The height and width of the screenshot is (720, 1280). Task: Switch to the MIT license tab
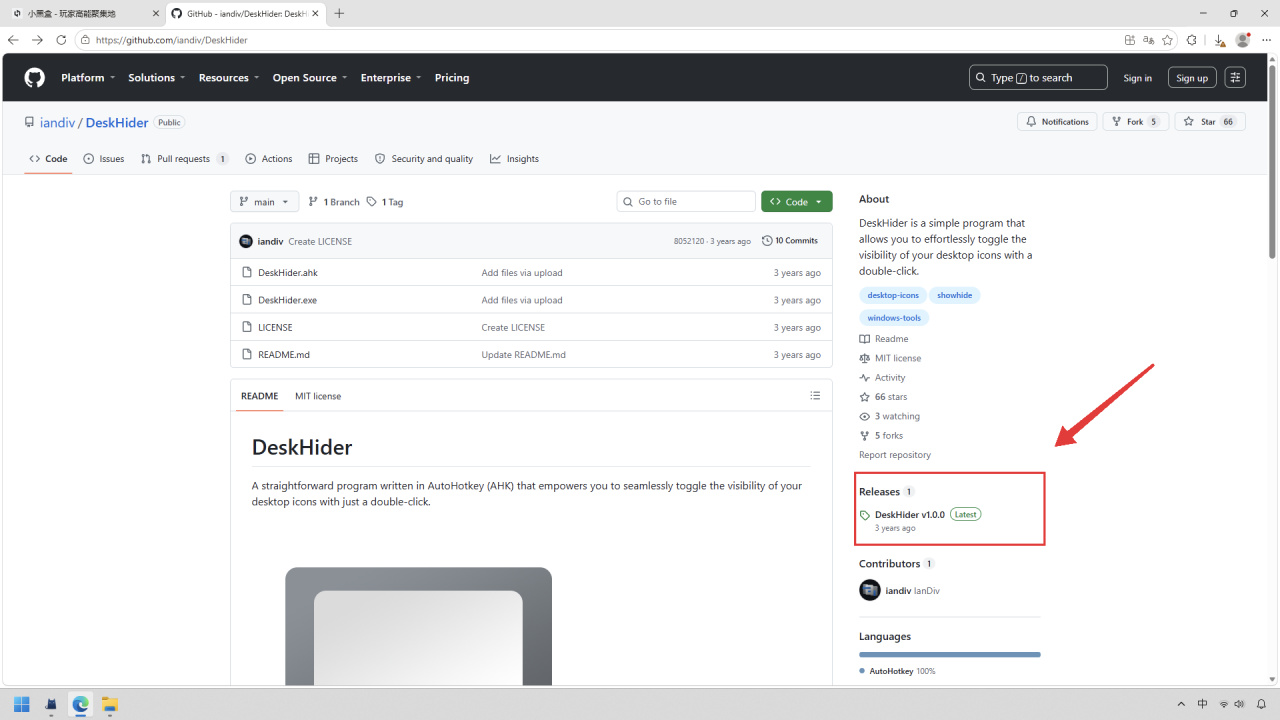click(x=318, y=396)
